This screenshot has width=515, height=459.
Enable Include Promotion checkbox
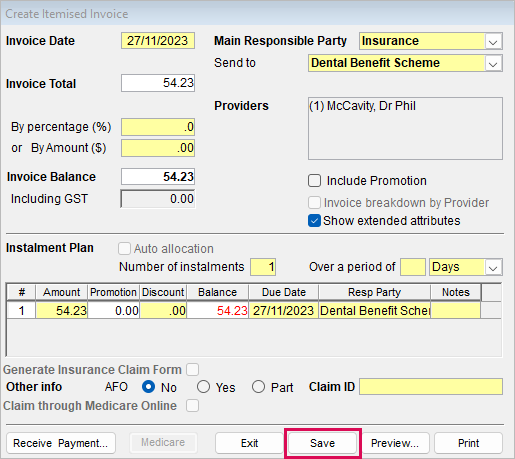click(314, 180)
